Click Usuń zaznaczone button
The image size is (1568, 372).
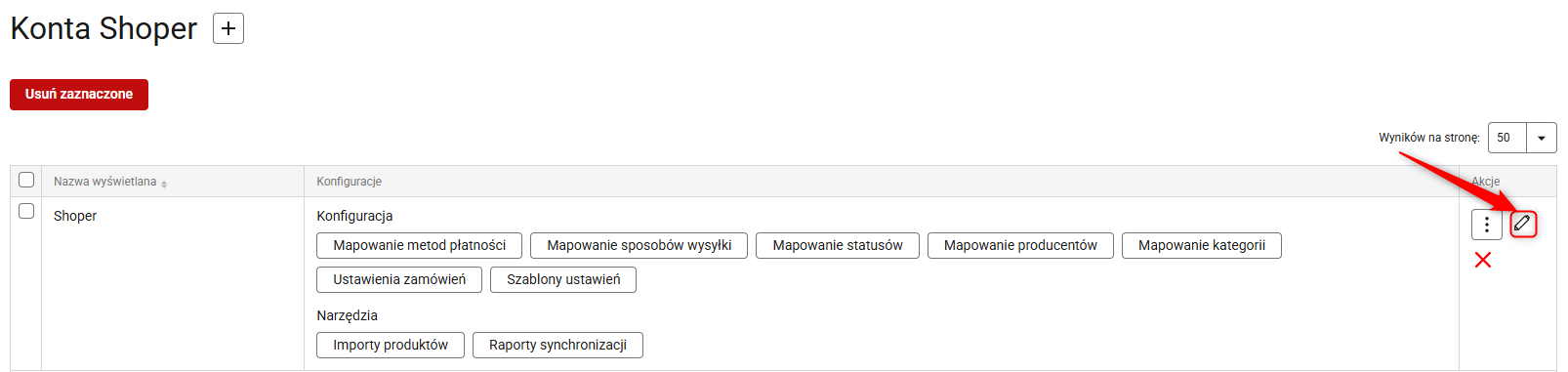pyautogui.click(x=79, y=95)
